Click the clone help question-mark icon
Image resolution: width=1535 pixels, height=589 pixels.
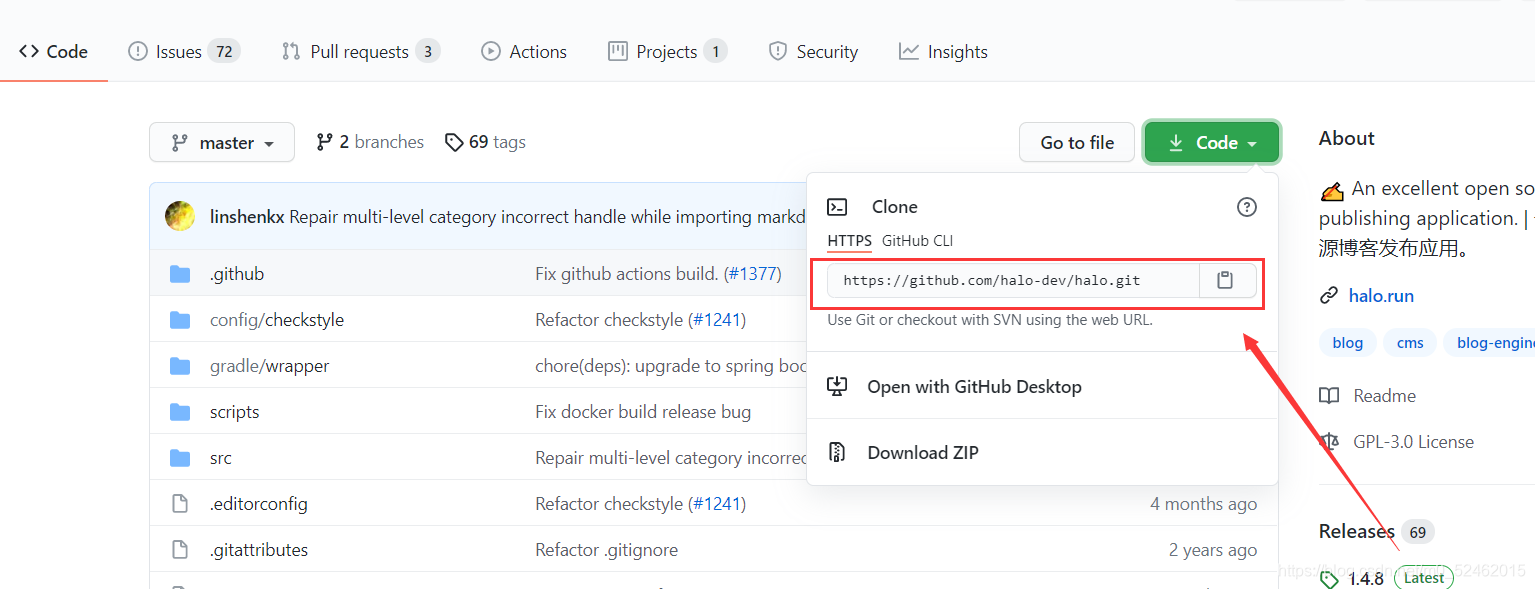tap(1247, 207)
